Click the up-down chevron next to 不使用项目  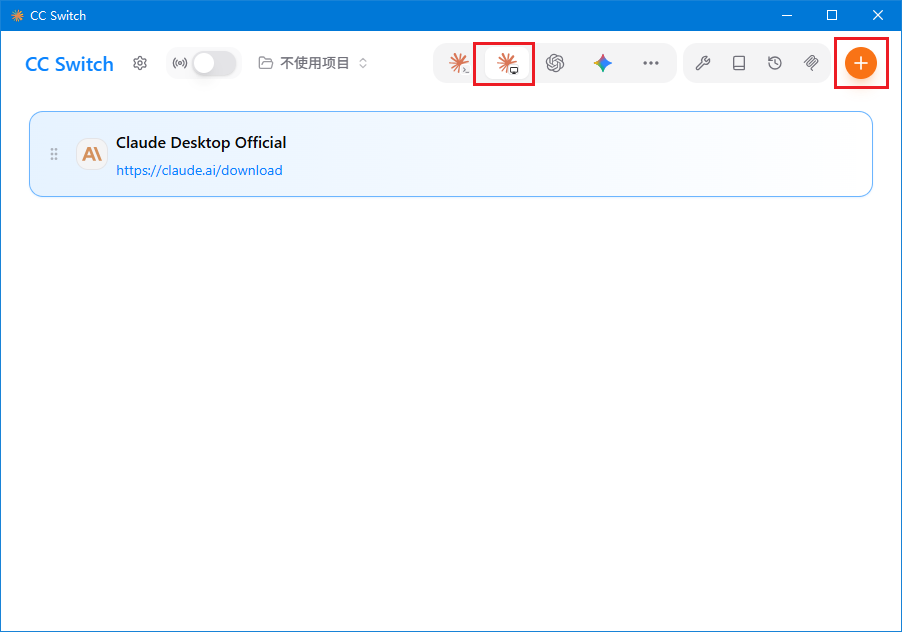point(363,63)
